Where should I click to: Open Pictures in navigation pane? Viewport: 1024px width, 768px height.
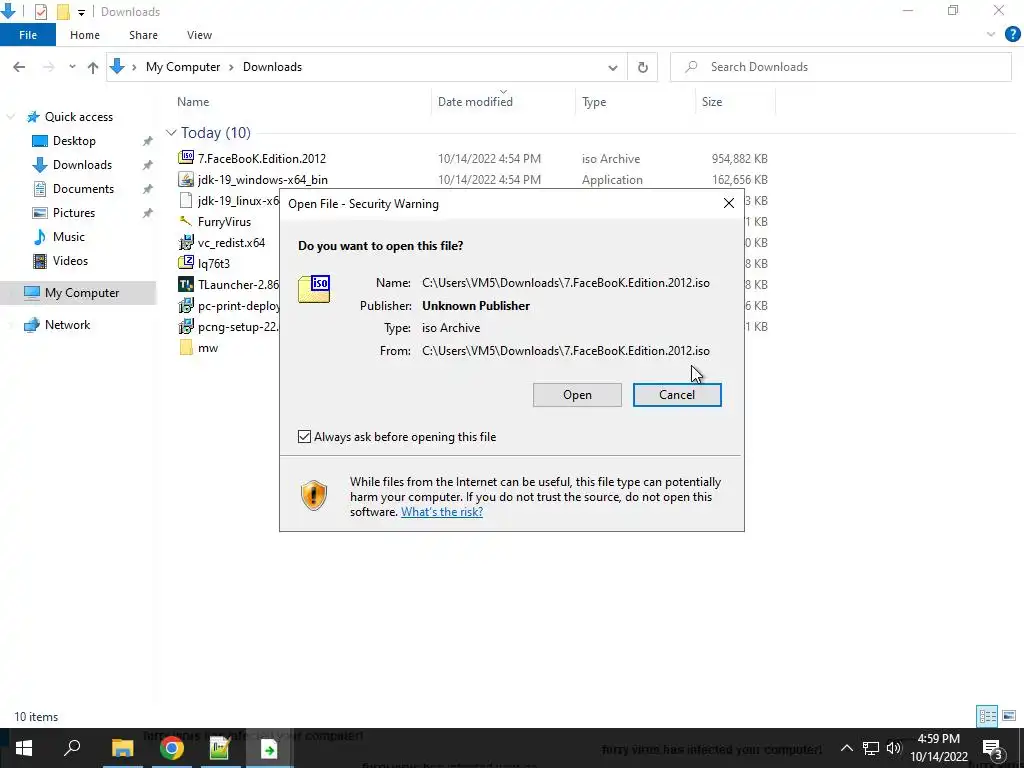click(x=73, y=213)
